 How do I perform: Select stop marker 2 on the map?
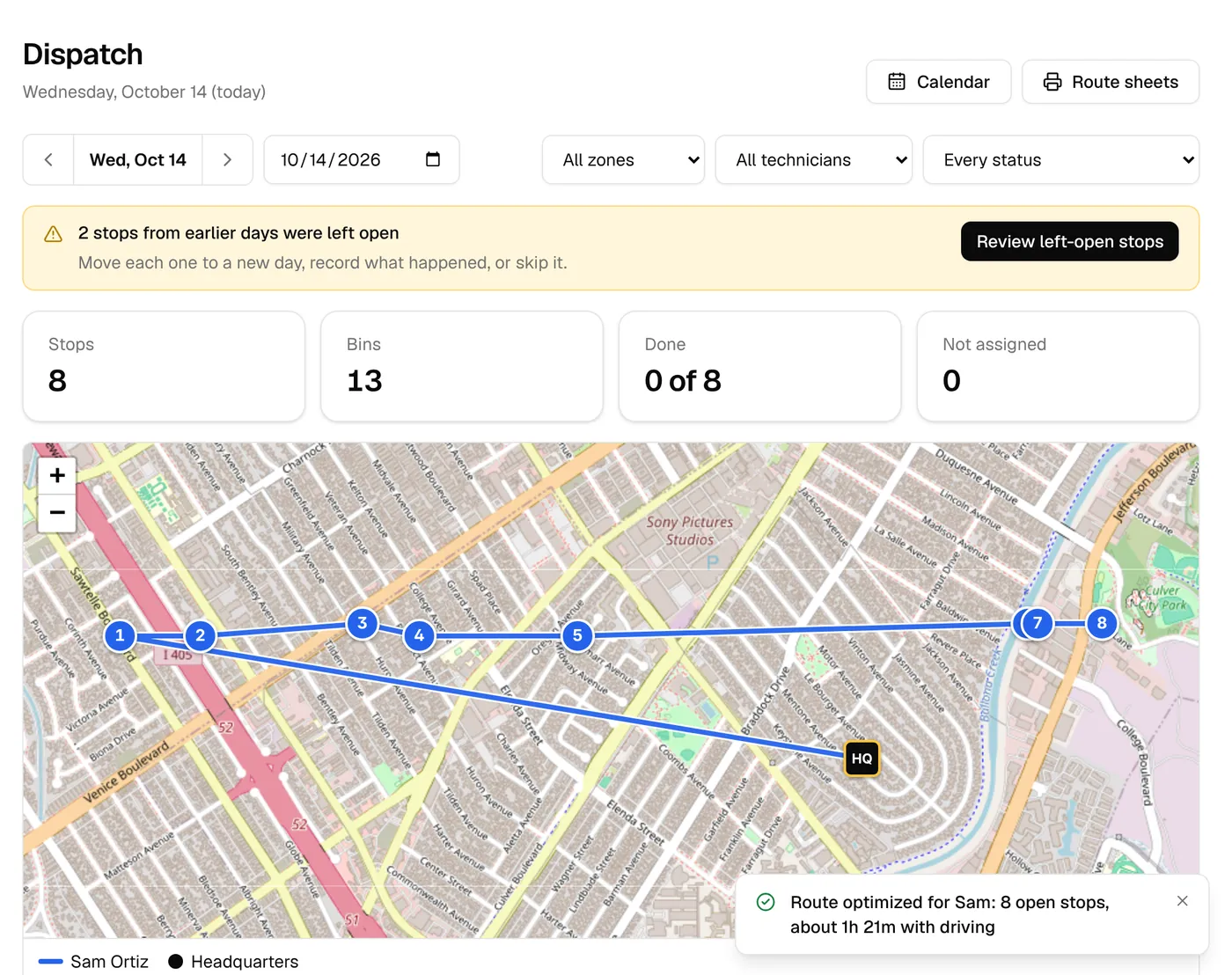pyautogui.click(x=201, y=635)
